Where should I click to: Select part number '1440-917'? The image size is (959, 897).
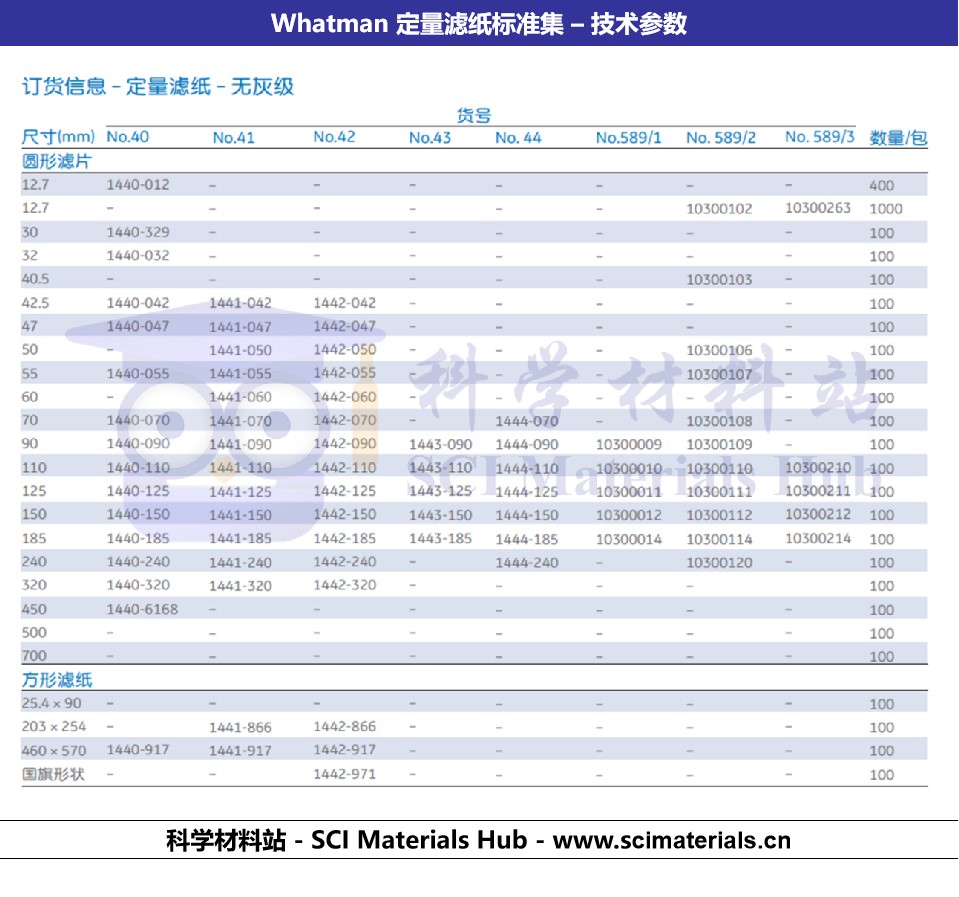(x=138, y=750)
